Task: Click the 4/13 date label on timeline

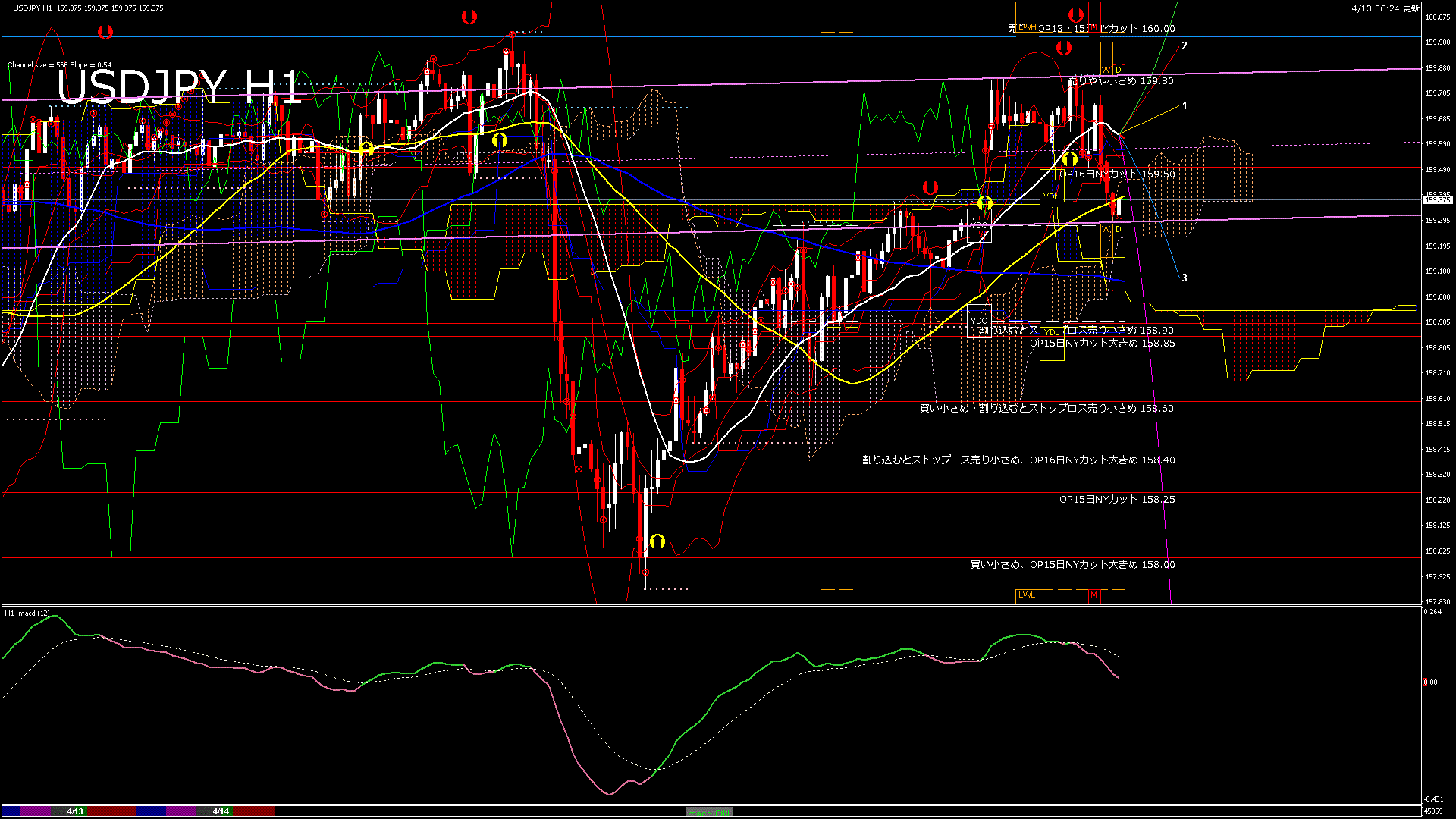Action: (75, 811)
